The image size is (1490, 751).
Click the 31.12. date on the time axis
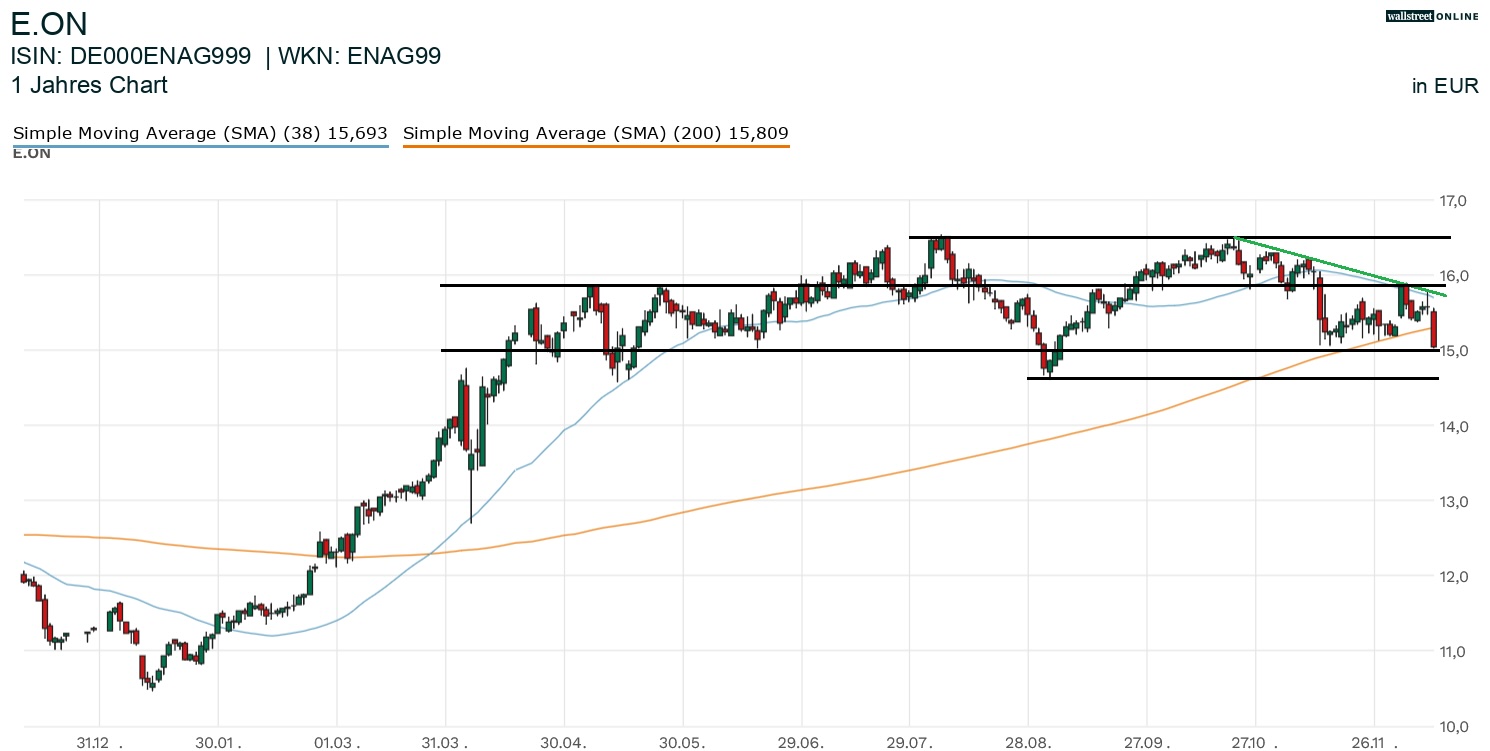point(98,743)
